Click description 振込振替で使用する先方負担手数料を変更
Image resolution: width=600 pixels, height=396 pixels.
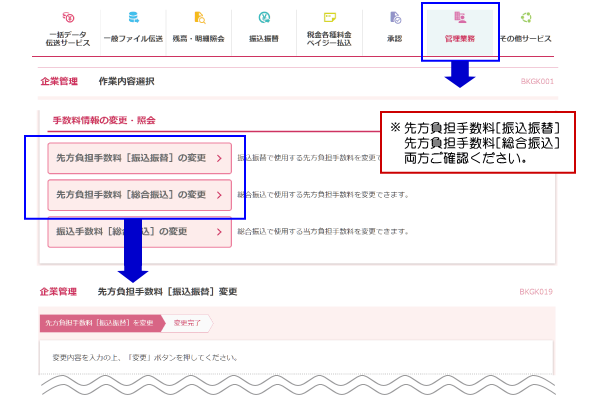coord(309,158)
